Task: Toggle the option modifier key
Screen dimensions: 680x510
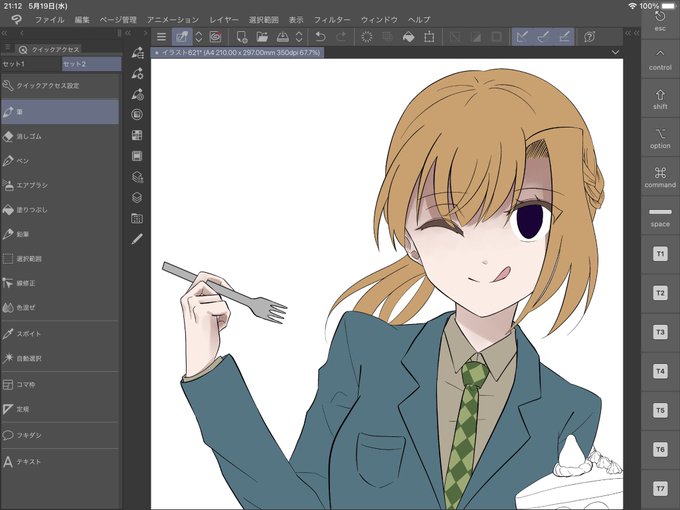Action: (660, 138)
